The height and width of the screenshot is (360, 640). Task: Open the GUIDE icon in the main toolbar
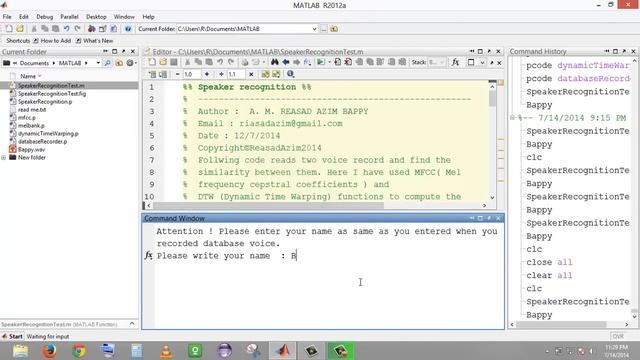tap(102, 29)
